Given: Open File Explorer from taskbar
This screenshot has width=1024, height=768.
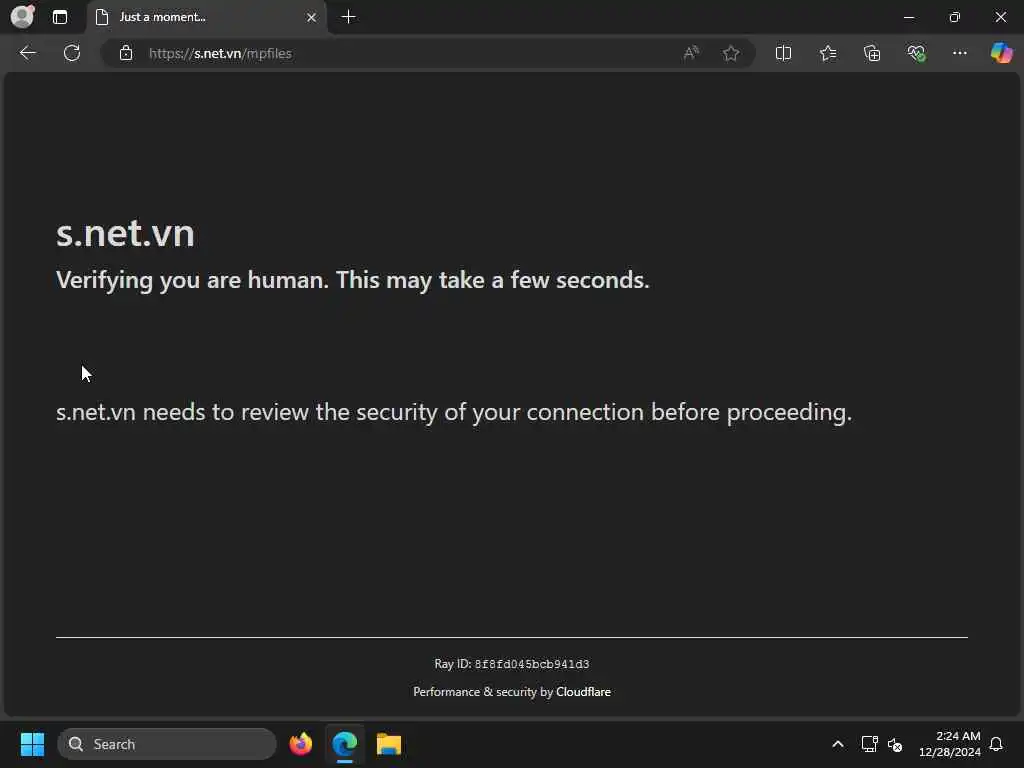Looking at the screenshot, I should click(x=389, y=744).
